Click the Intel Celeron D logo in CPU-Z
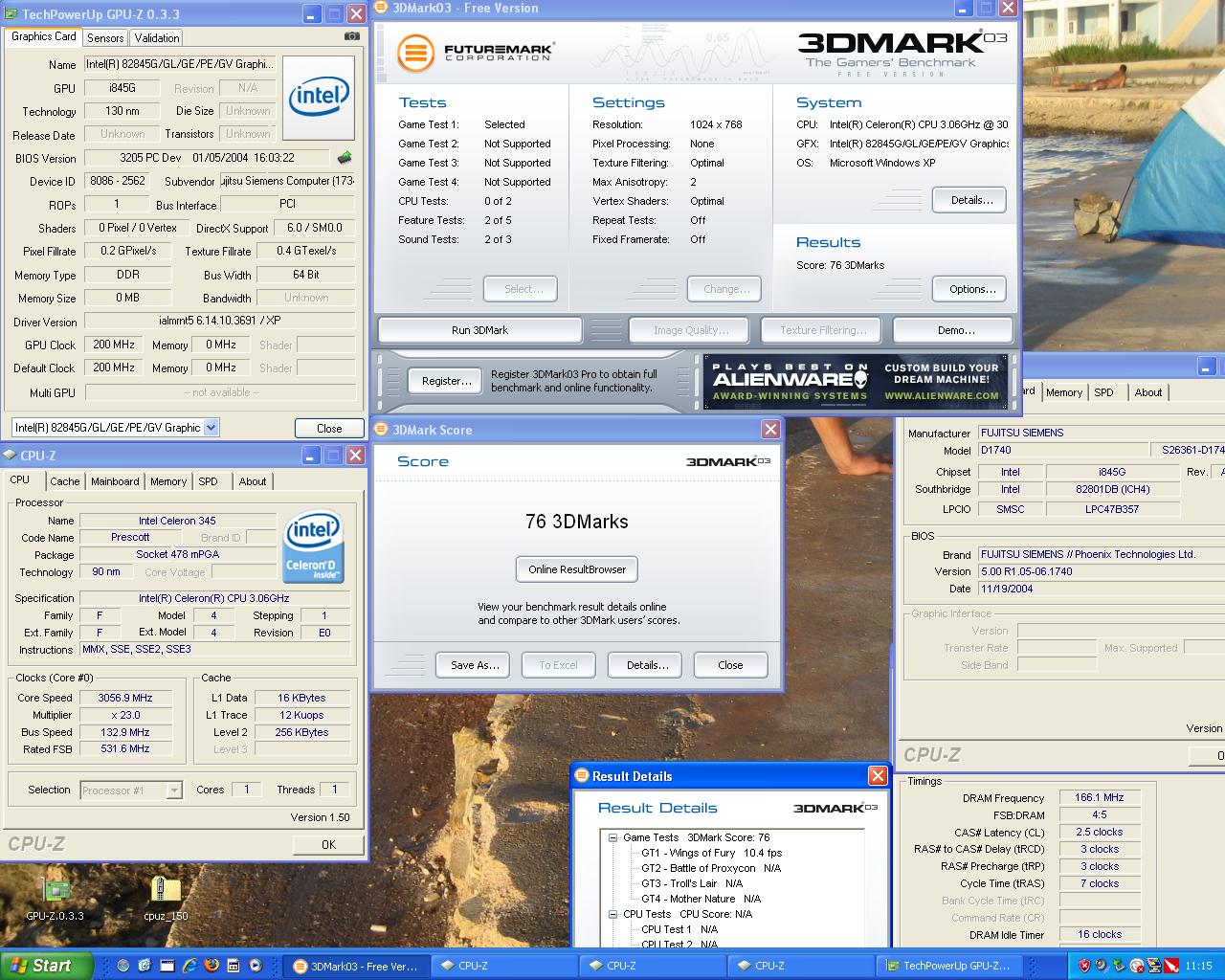This screenshot has width=1225, height=980. click(313, 548)
